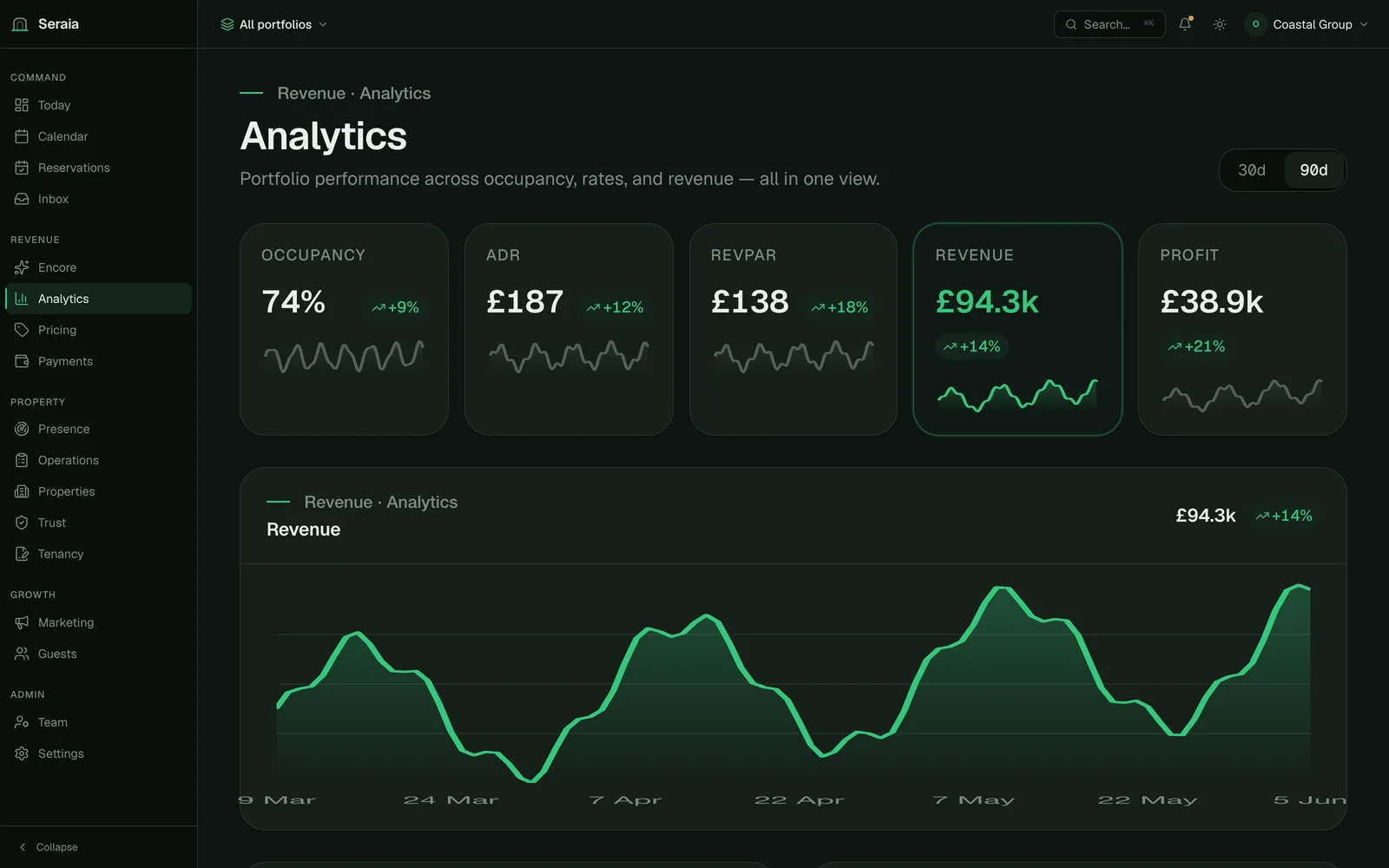Image resolution: width=1389 pixels, height=868 pixels.
Task: Click the Team user icon
Action: coord(22,722)
